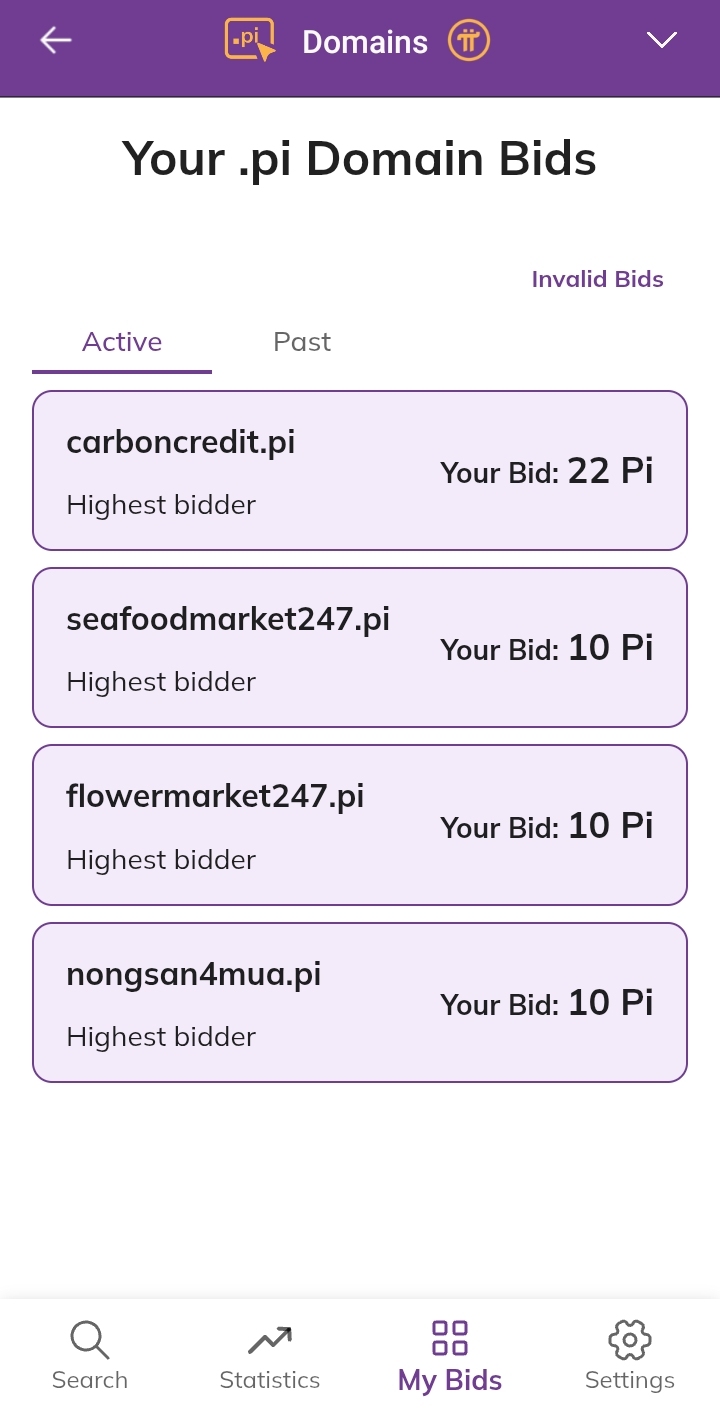Image resolution: width=720 pixels, height=1411 pixels.
Task: Tap the My Bids grid icon
Action: click(450, 1337)
